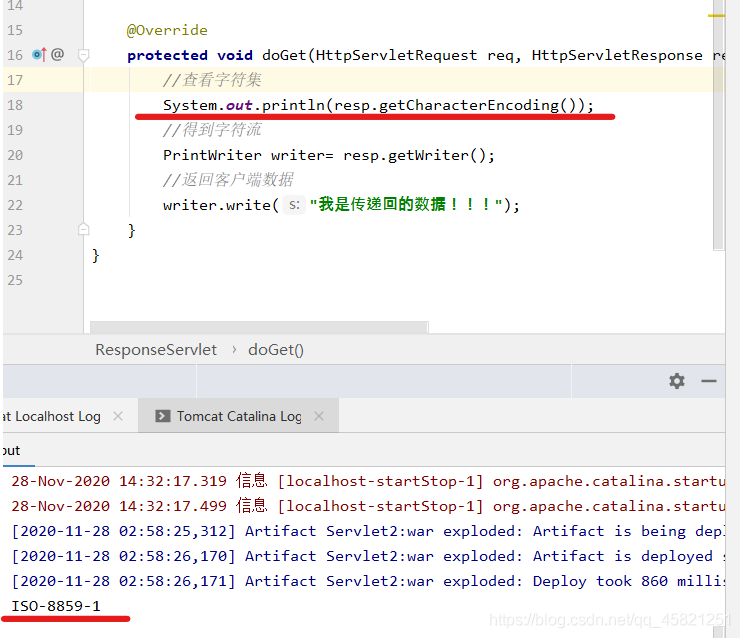
Task: Hide the tool window with the minus button
Action: pos(709,381)
